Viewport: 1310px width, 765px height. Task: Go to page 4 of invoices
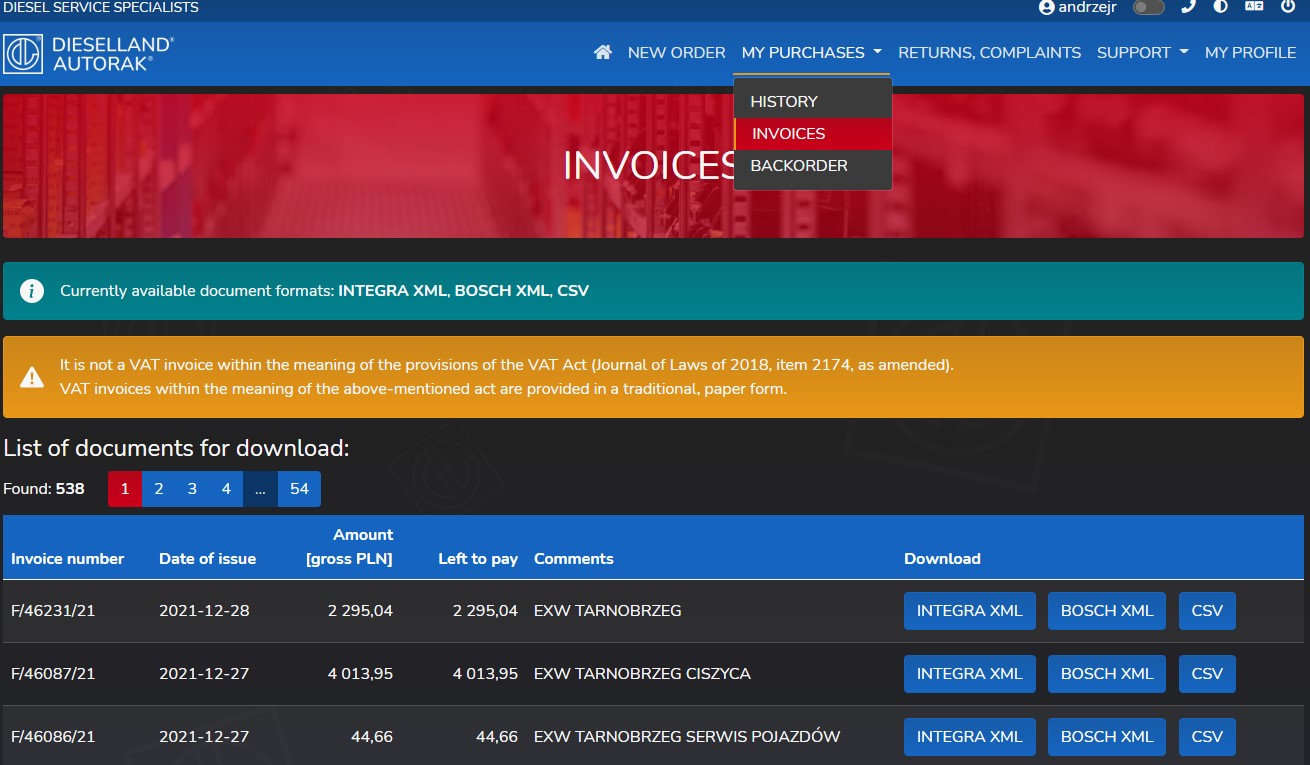click(x=227, y=489)
